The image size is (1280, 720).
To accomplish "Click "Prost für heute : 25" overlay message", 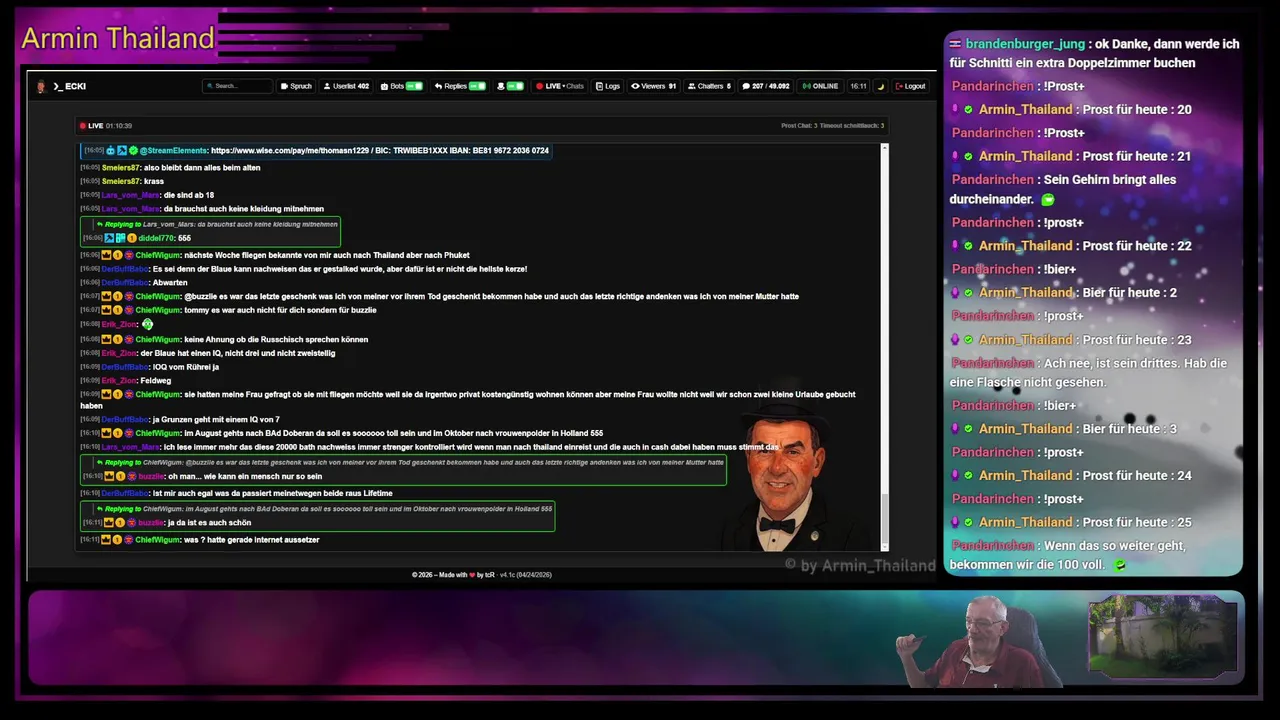I will (1136, 522).
